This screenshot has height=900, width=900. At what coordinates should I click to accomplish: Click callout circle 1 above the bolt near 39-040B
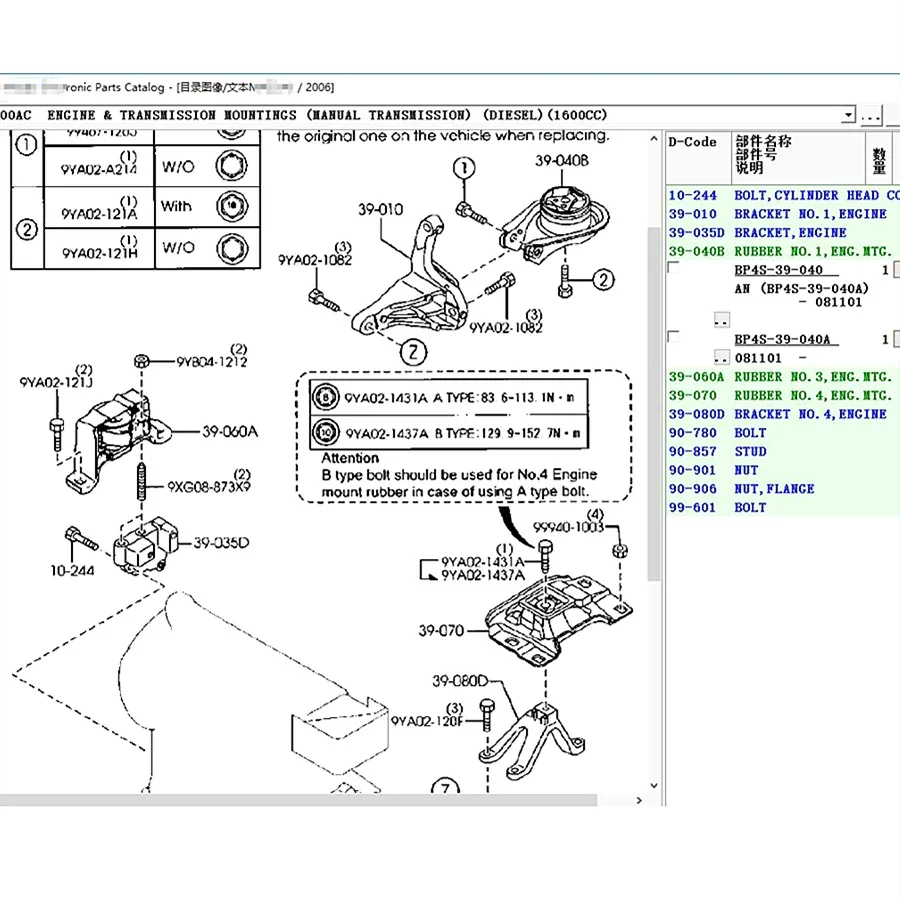point(464,168)
